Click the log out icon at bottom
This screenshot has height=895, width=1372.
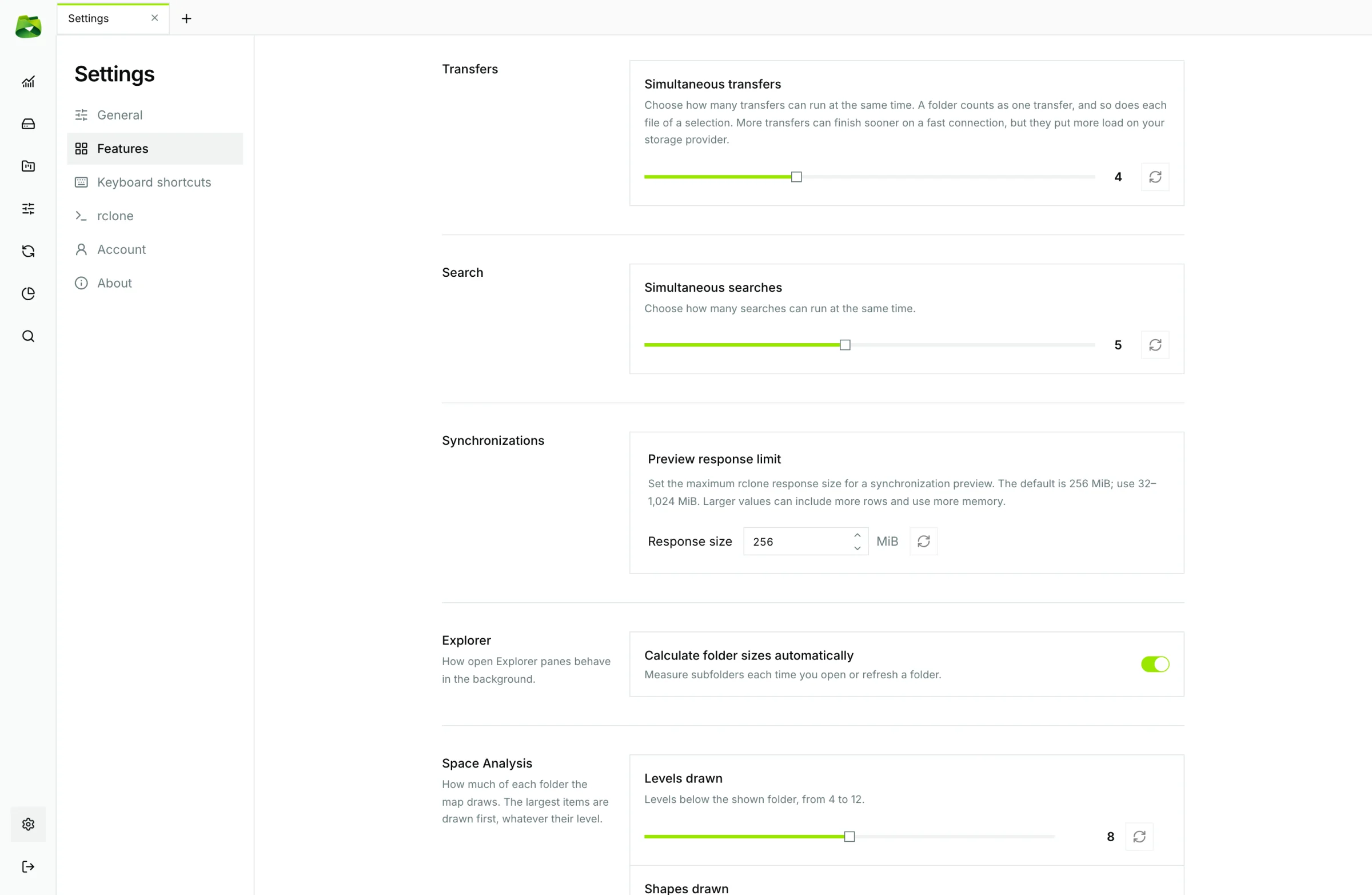(x=28, y=867)
